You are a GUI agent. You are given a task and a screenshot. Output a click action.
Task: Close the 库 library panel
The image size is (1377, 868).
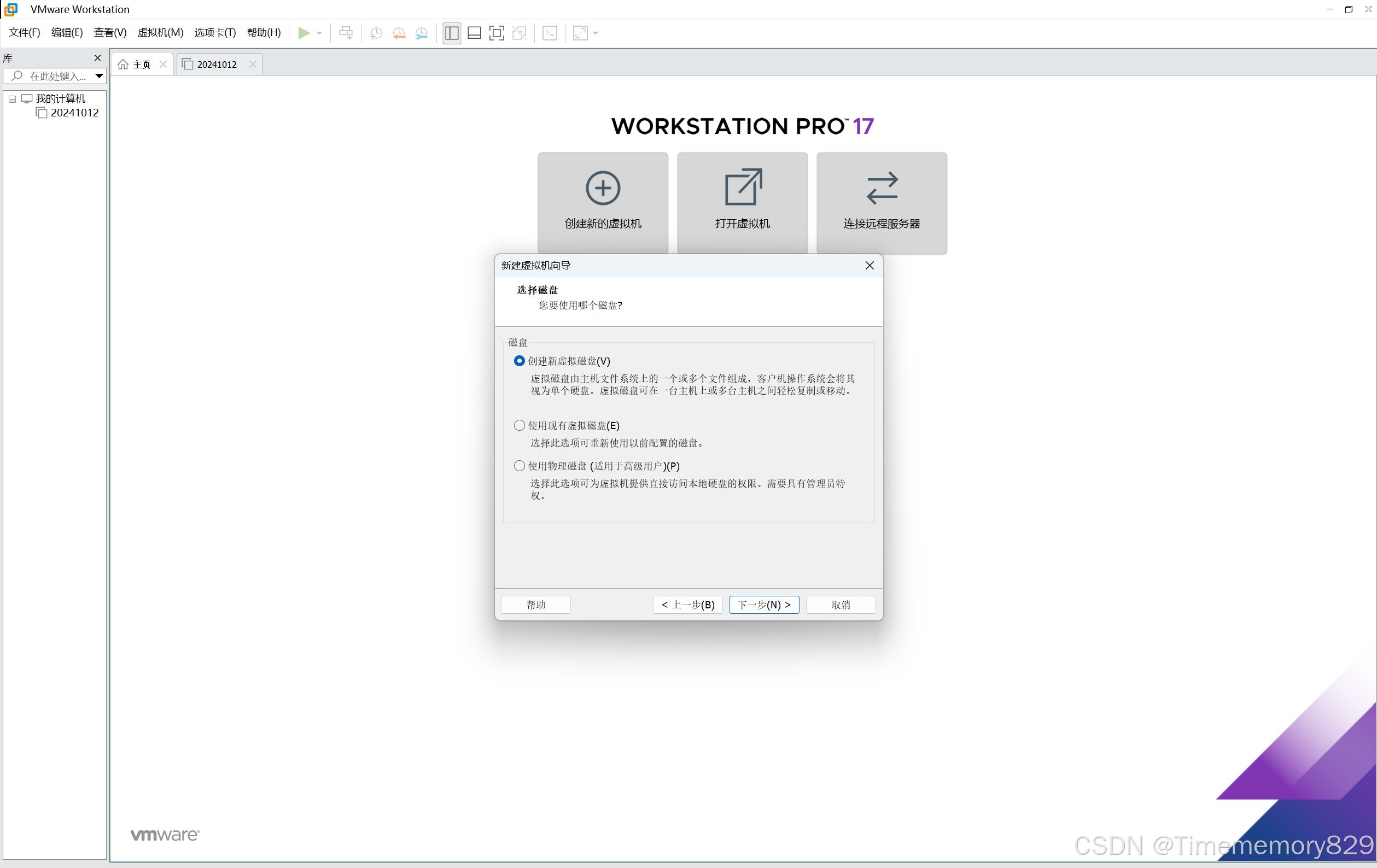click(x=97, y=58)
